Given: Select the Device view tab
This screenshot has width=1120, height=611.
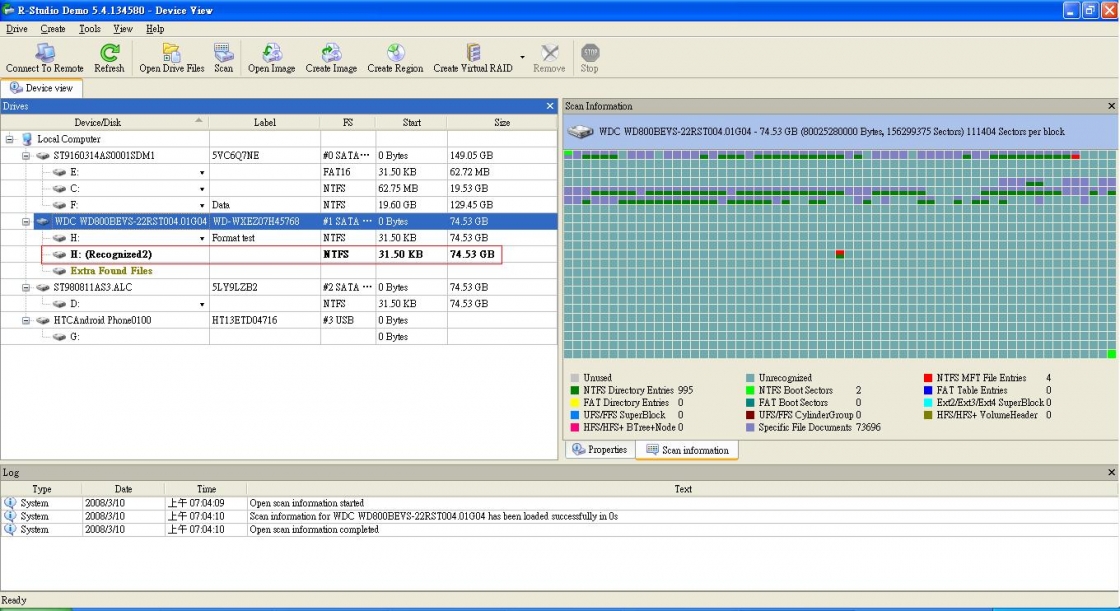Looking at the screenshot, I should point(41,88).
